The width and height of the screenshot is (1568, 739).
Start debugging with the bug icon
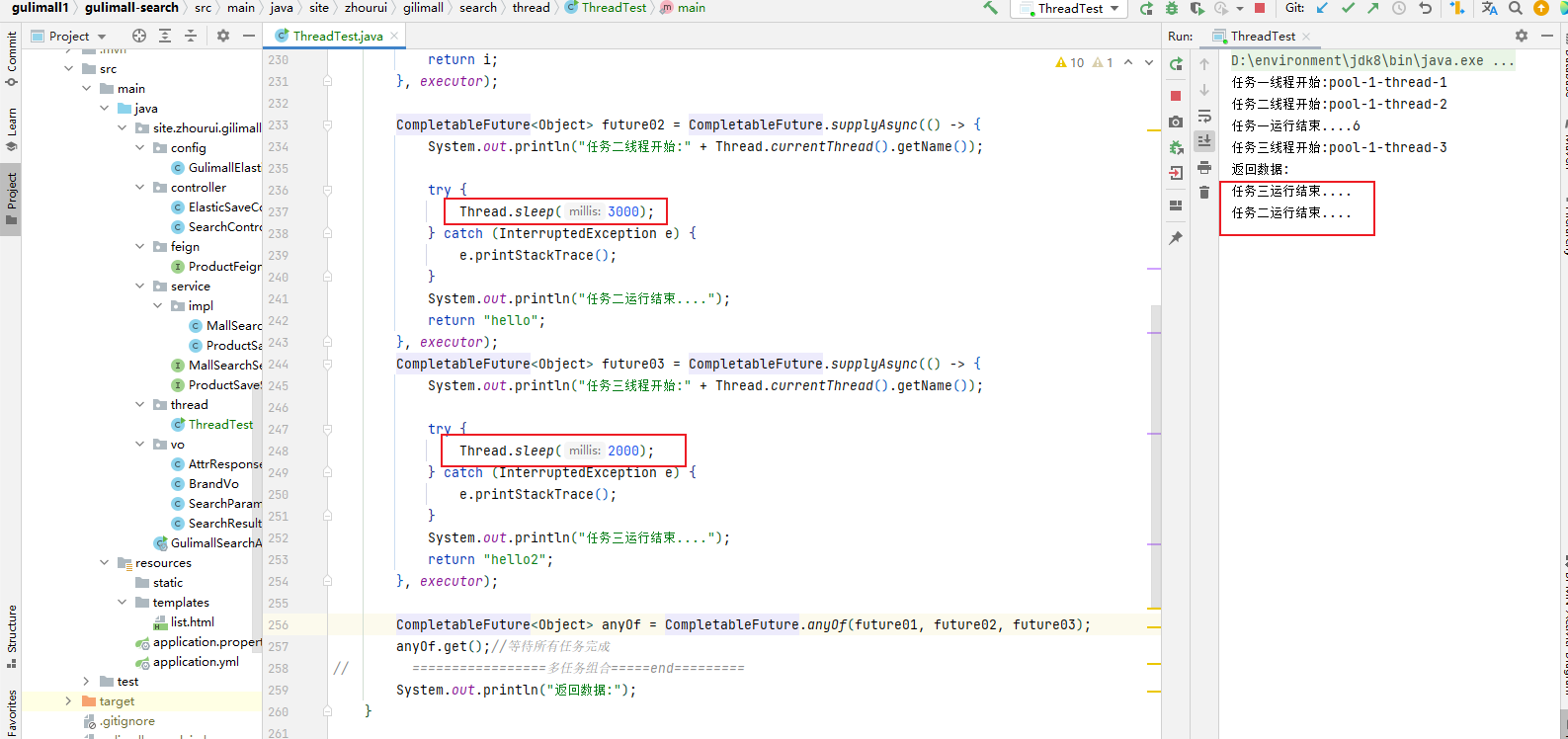click(1172, 8)
